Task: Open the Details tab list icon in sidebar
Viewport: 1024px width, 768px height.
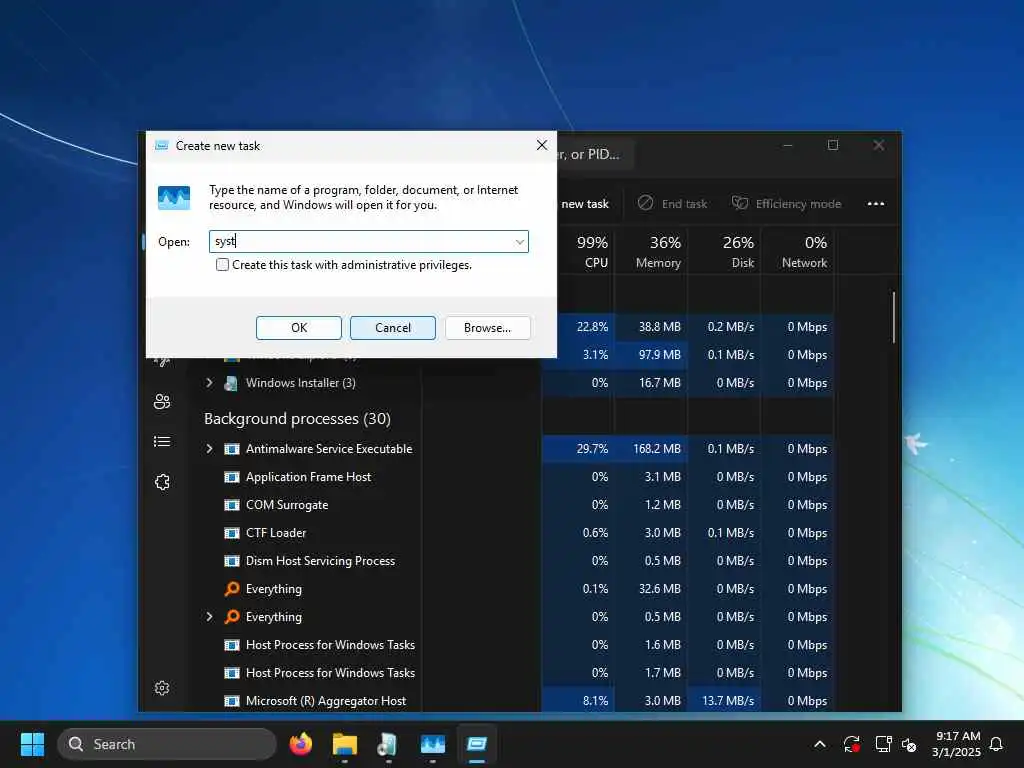Action: tap(162, 442)
